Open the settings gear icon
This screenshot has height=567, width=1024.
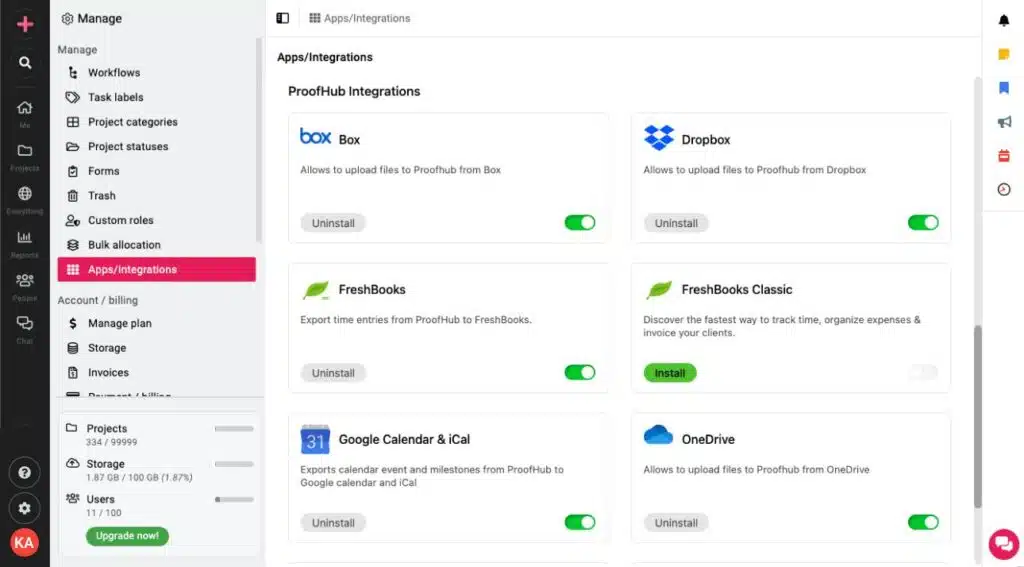[x=25, y=508]
